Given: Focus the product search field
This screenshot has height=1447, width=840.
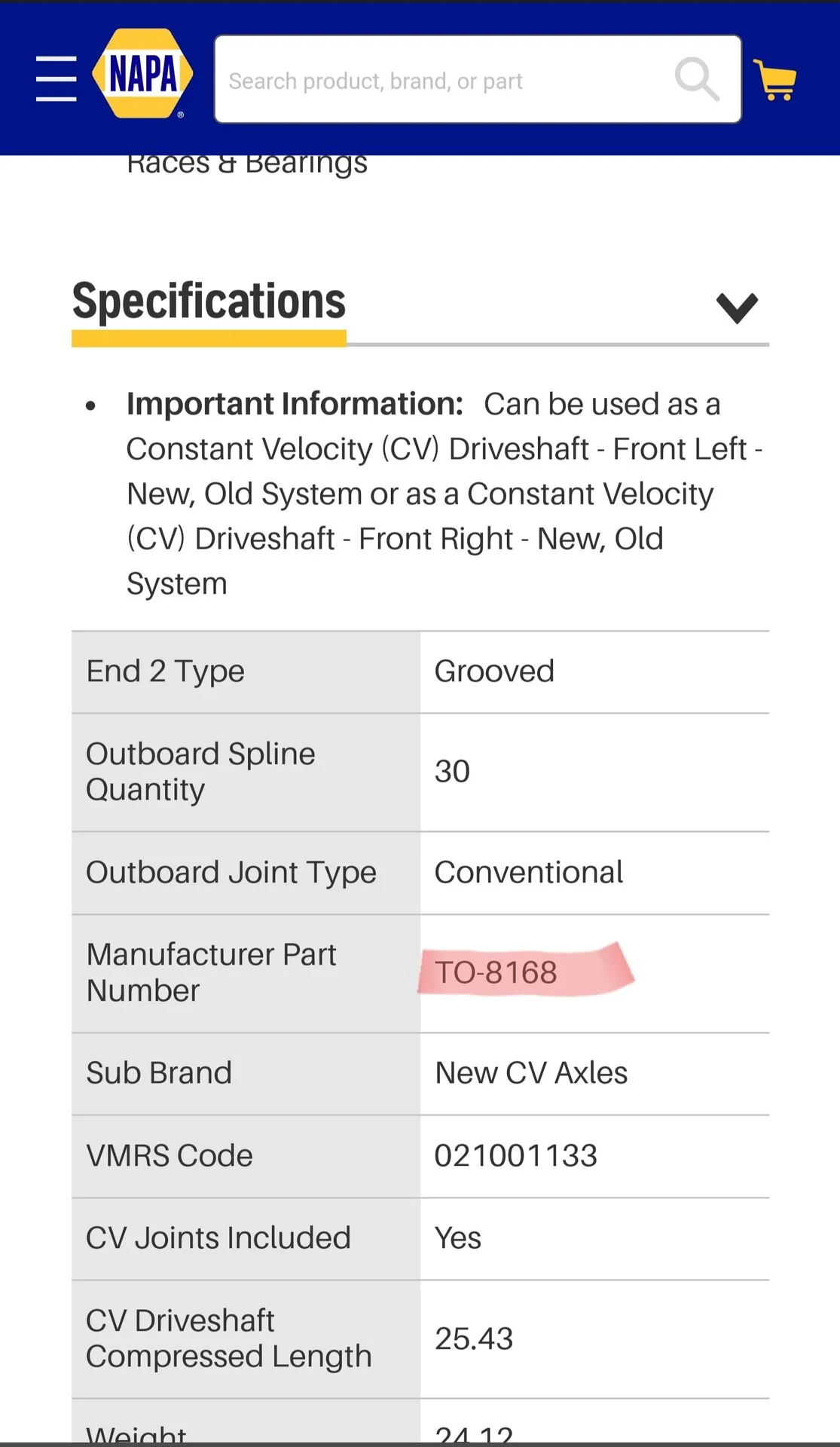Looking at the screenshot, I should [x=444, y=80].
